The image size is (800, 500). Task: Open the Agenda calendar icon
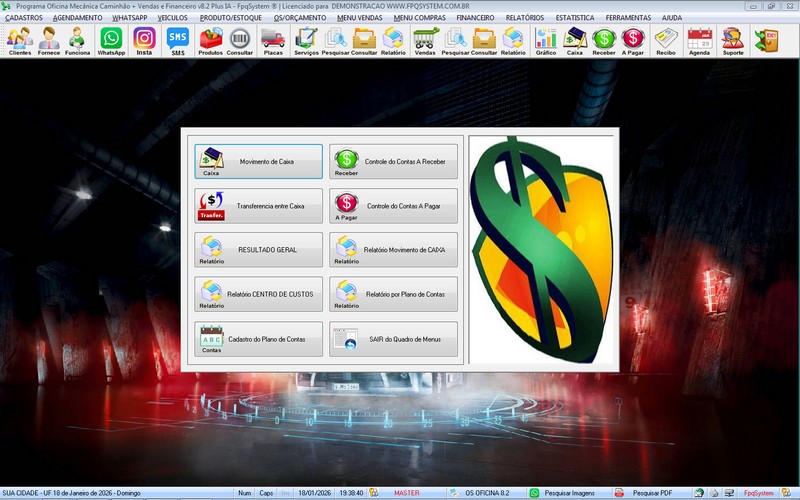[699, 41]
